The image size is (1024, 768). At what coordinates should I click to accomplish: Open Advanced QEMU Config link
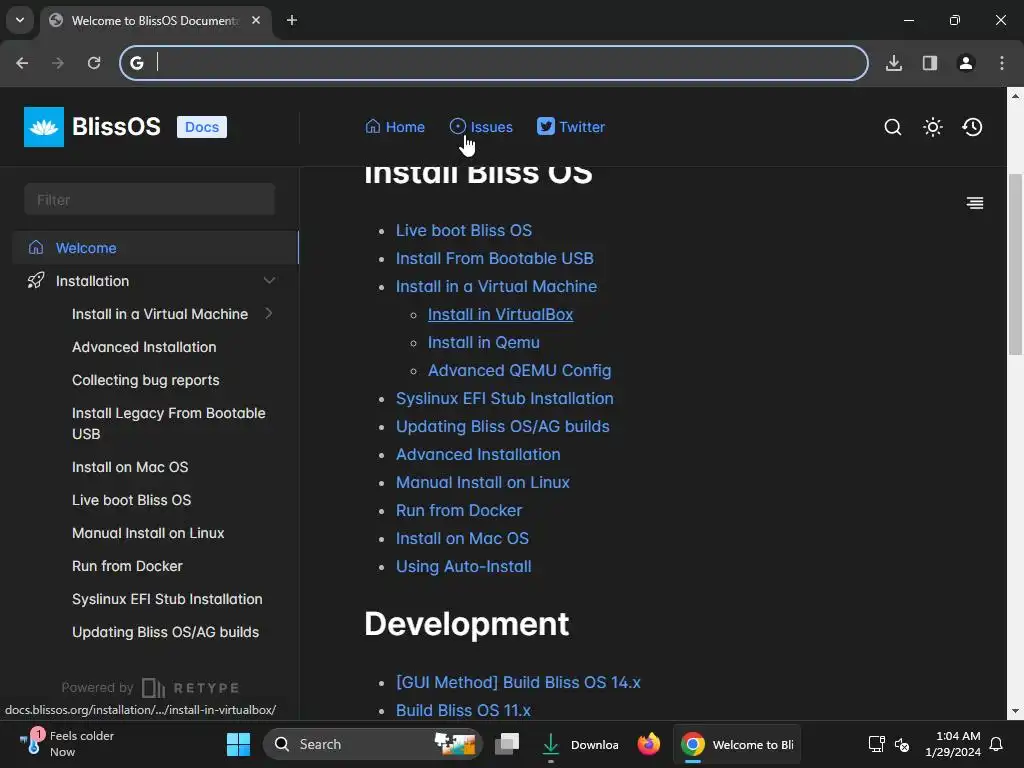[x=519, y=370]
